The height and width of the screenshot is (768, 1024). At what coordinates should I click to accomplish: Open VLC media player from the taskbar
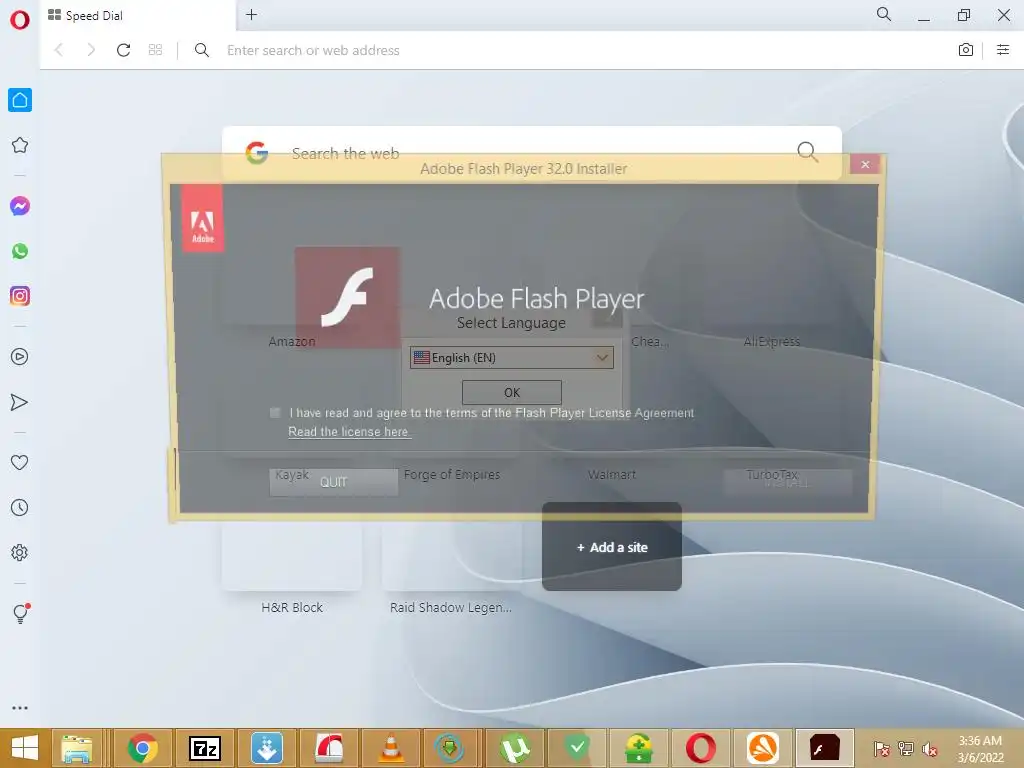(x=391, y=748)
